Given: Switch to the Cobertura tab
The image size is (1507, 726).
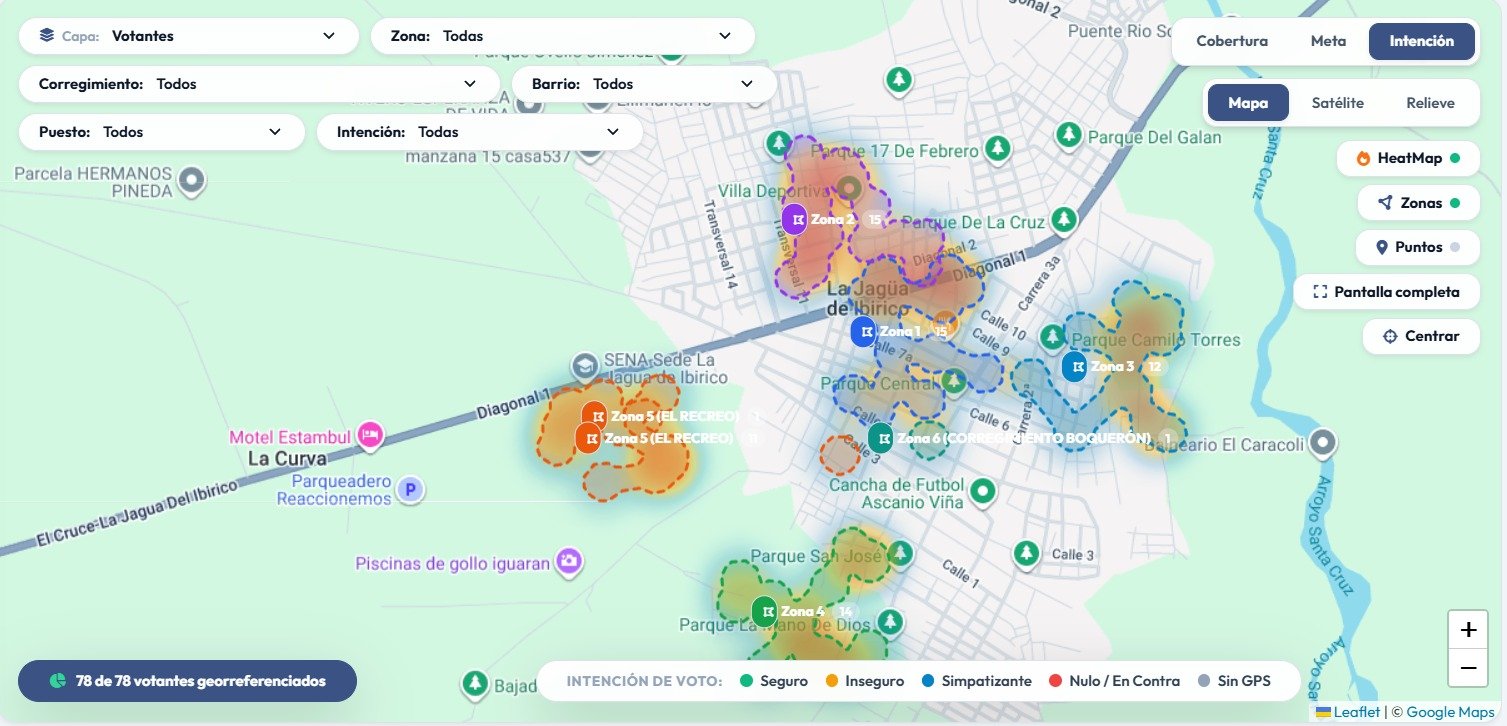Looking at the screenshot, I should (x=1232, y=41).
